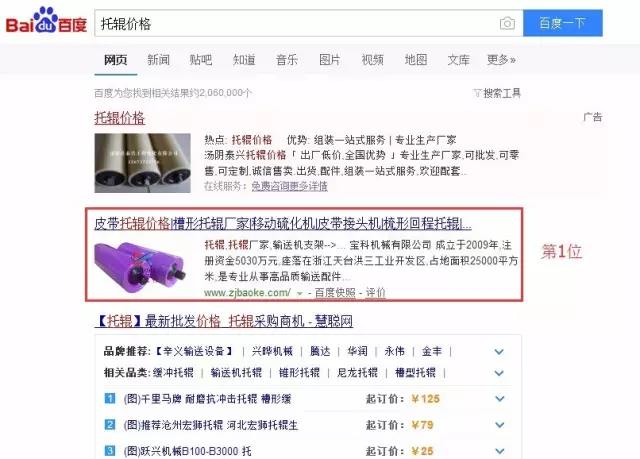
Task: Switch to the 图片 tab
Action: (329, 60)
